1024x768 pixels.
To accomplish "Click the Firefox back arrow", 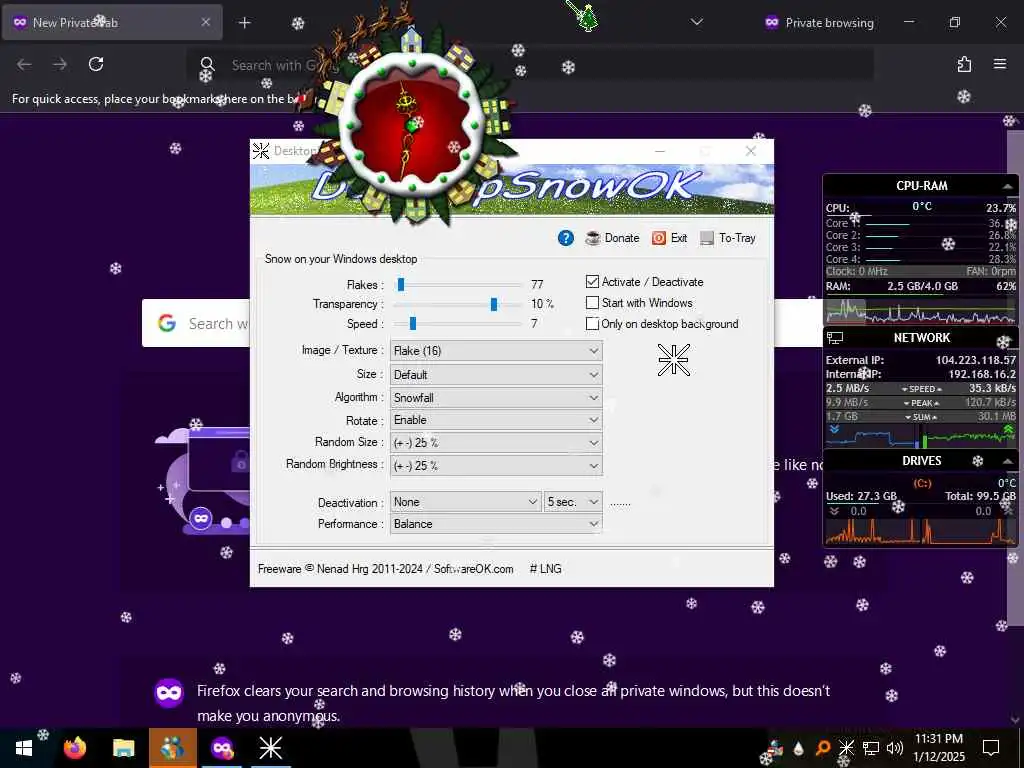I will (24, 64).
